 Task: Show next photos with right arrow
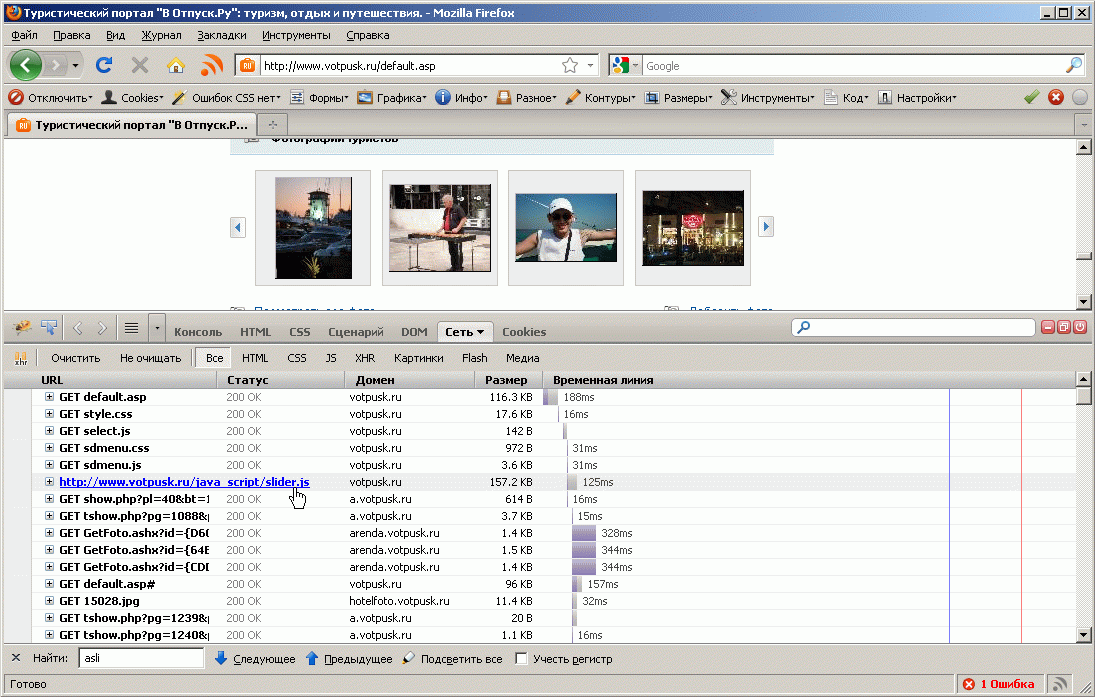pyautogui.click(x=766, y=226)
